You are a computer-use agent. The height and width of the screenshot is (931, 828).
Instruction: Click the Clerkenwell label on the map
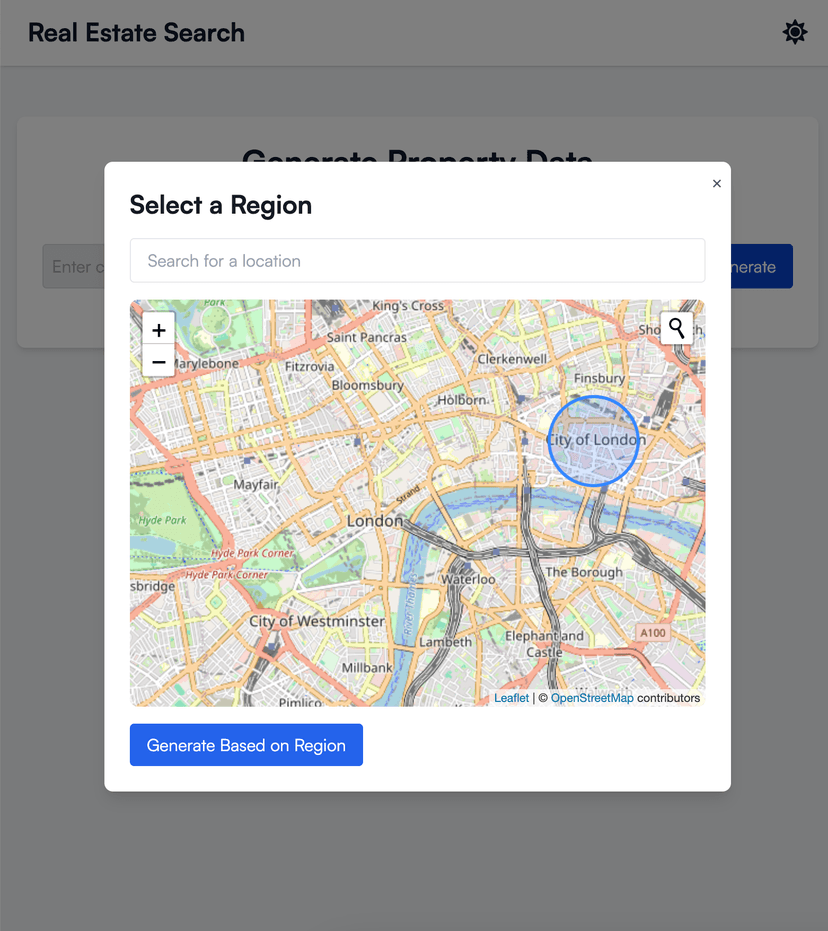(x=512, y=359)
